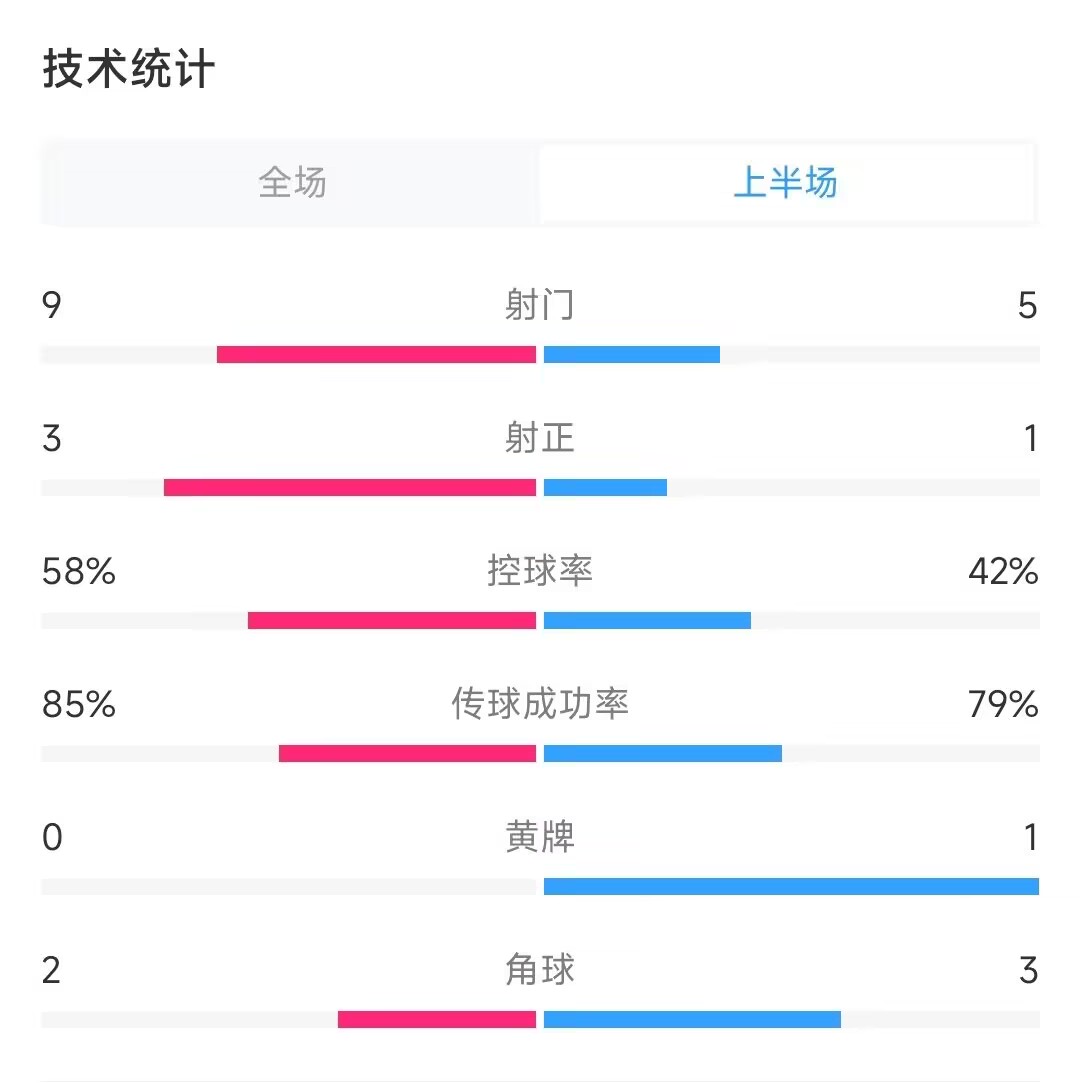Screen dimensions: 1080x1083
Task: Click the 传球成功率 stat label
Action: [539, 704]
